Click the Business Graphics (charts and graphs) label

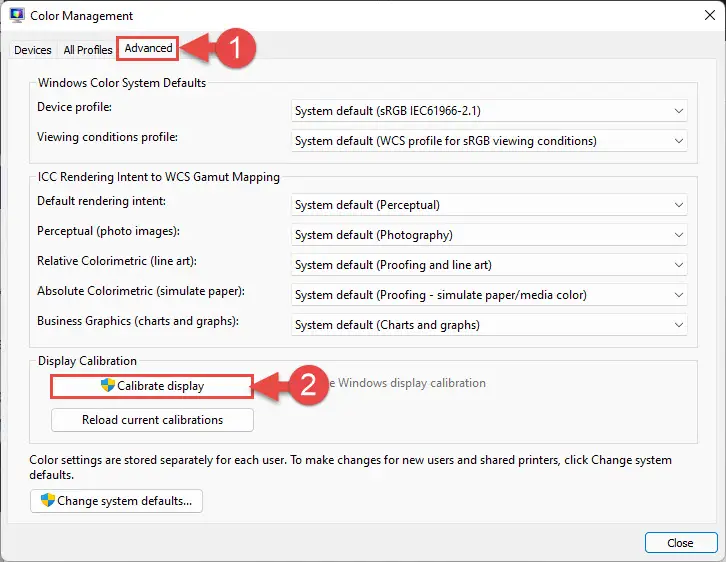[138, 321]
